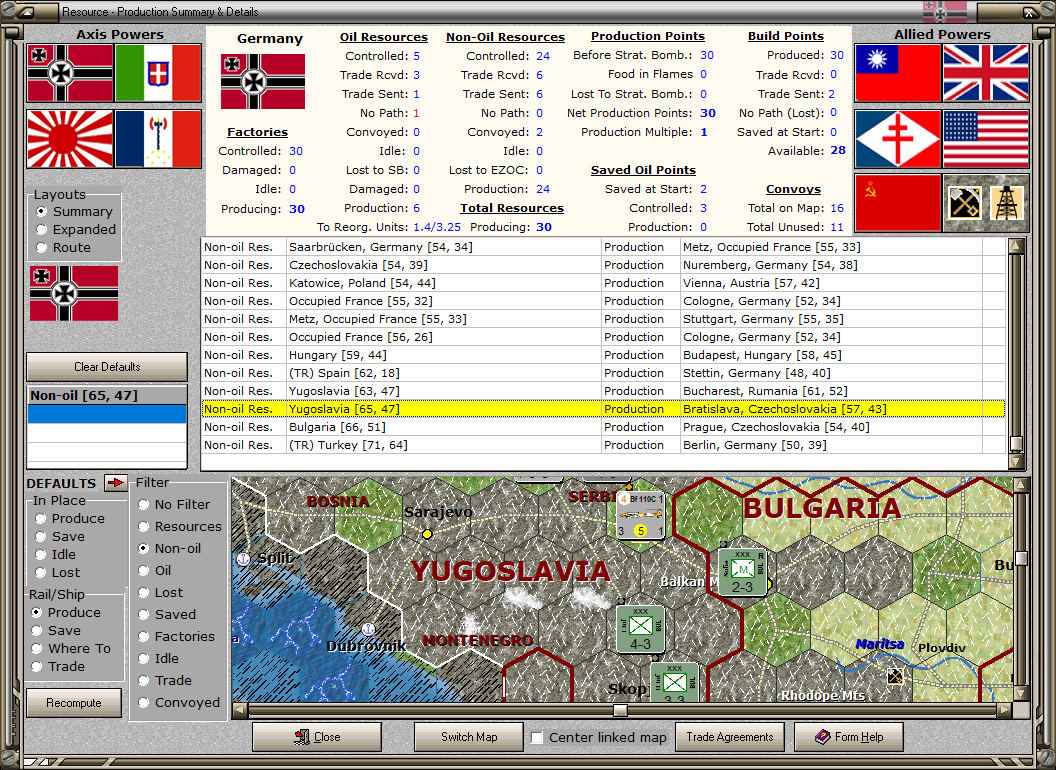Click the oil derrick icon
The height and width of the screenshot is (770, 1056).
(1007, 203)
